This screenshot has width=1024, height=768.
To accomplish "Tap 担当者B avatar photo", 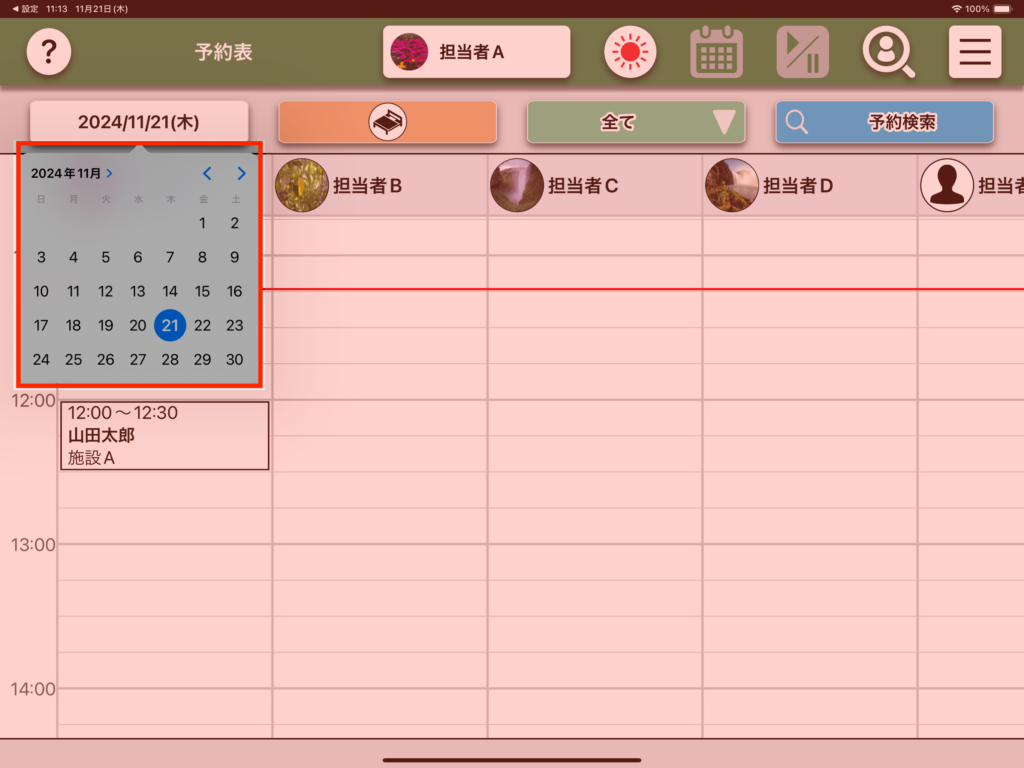I will (302, 185).
